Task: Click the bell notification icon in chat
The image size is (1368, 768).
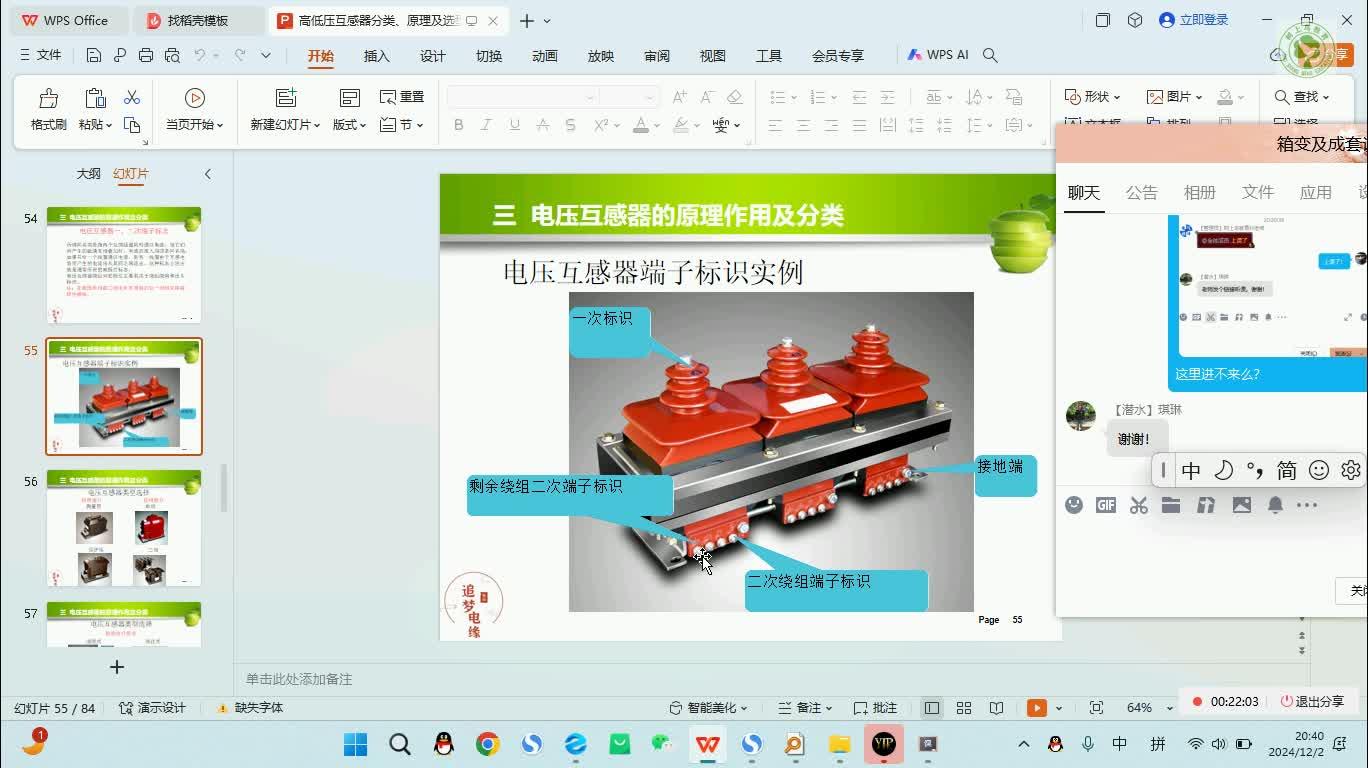Action: [1274, 505]
